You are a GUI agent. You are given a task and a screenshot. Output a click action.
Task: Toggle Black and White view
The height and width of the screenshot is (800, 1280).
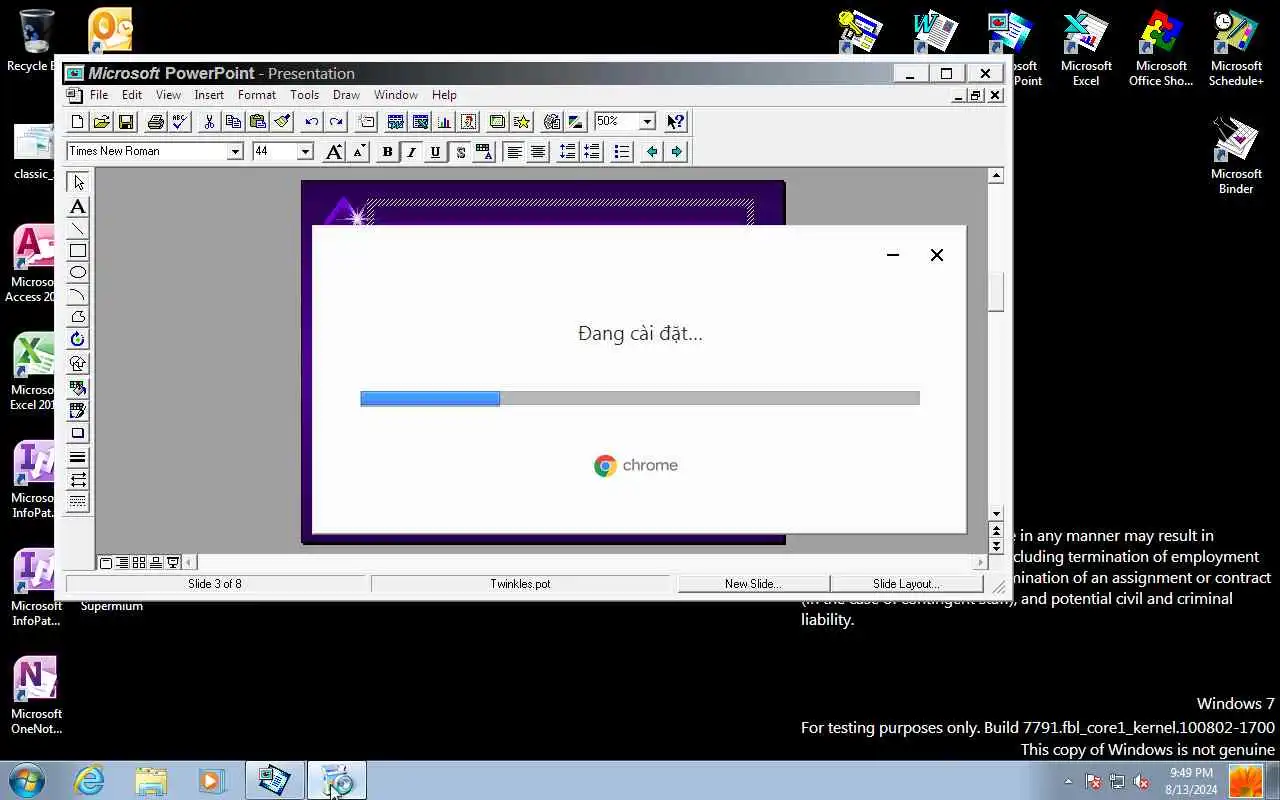[576, 122]
